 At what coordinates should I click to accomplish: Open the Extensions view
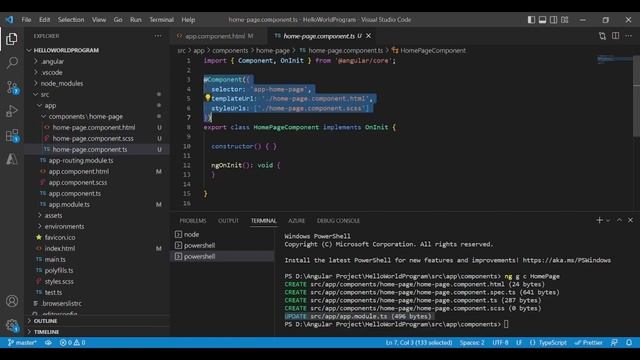tap(12, 135)
